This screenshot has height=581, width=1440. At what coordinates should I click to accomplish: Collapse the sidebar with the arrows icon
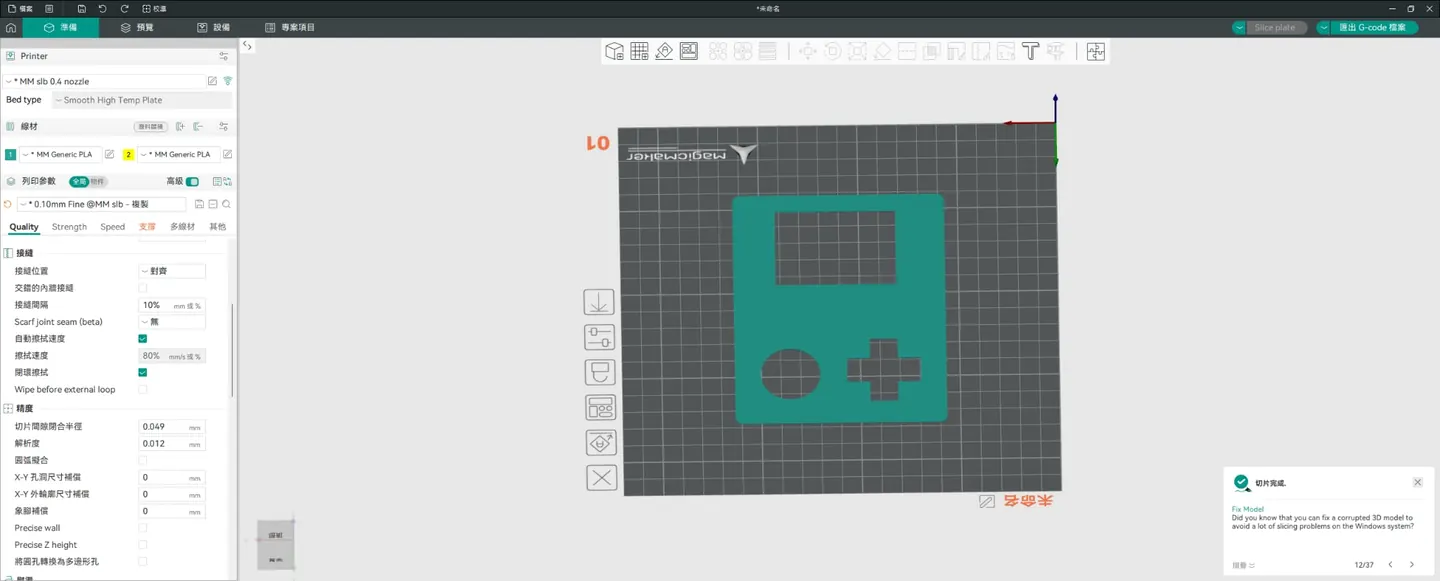[247, 45]
